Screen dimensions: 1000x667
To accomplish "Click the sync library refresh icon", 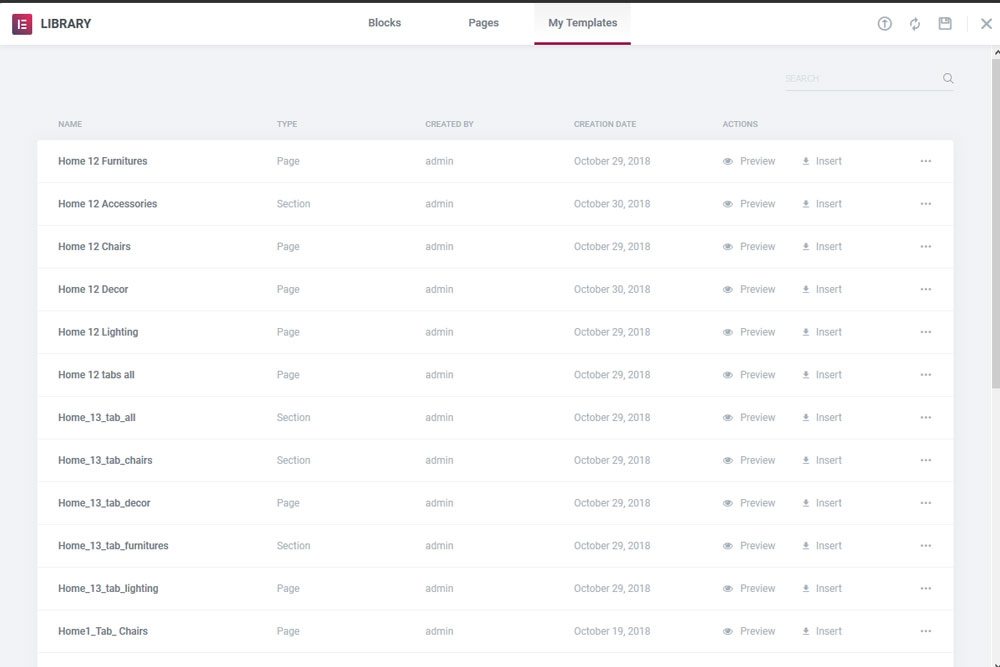I will tap(915, 24).
